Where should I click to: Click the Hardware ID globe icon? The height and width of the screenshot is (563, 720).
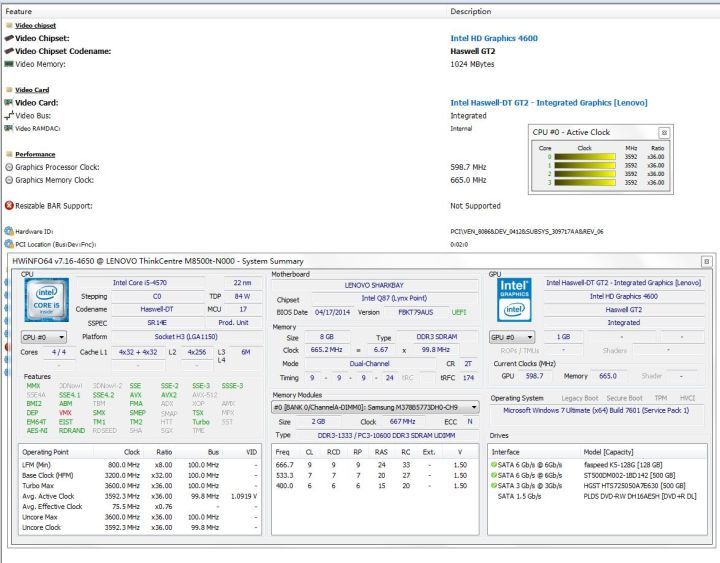(9, 231)
